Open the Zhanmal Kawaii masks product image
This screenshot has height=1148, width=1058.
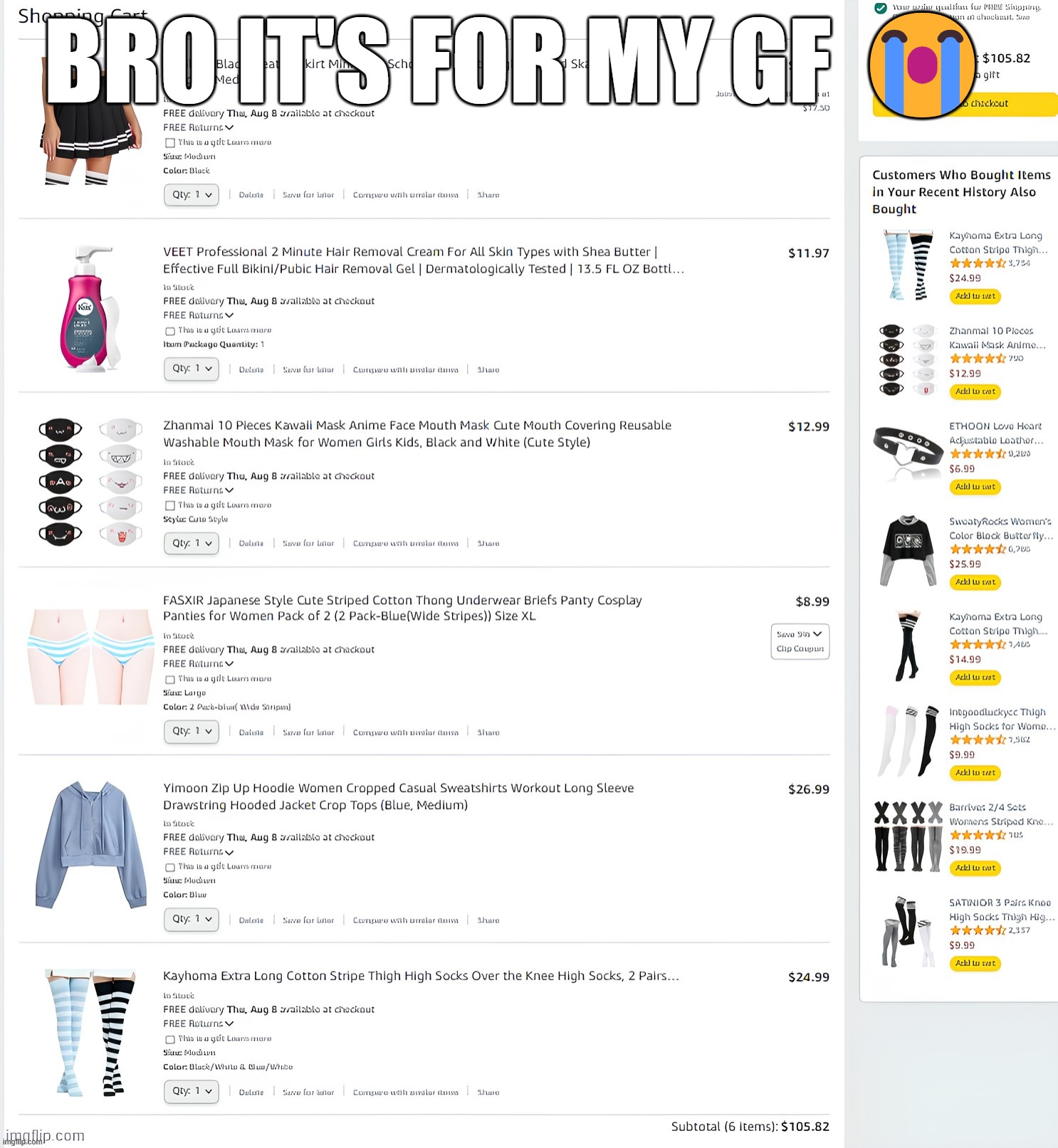coord(90,481)
